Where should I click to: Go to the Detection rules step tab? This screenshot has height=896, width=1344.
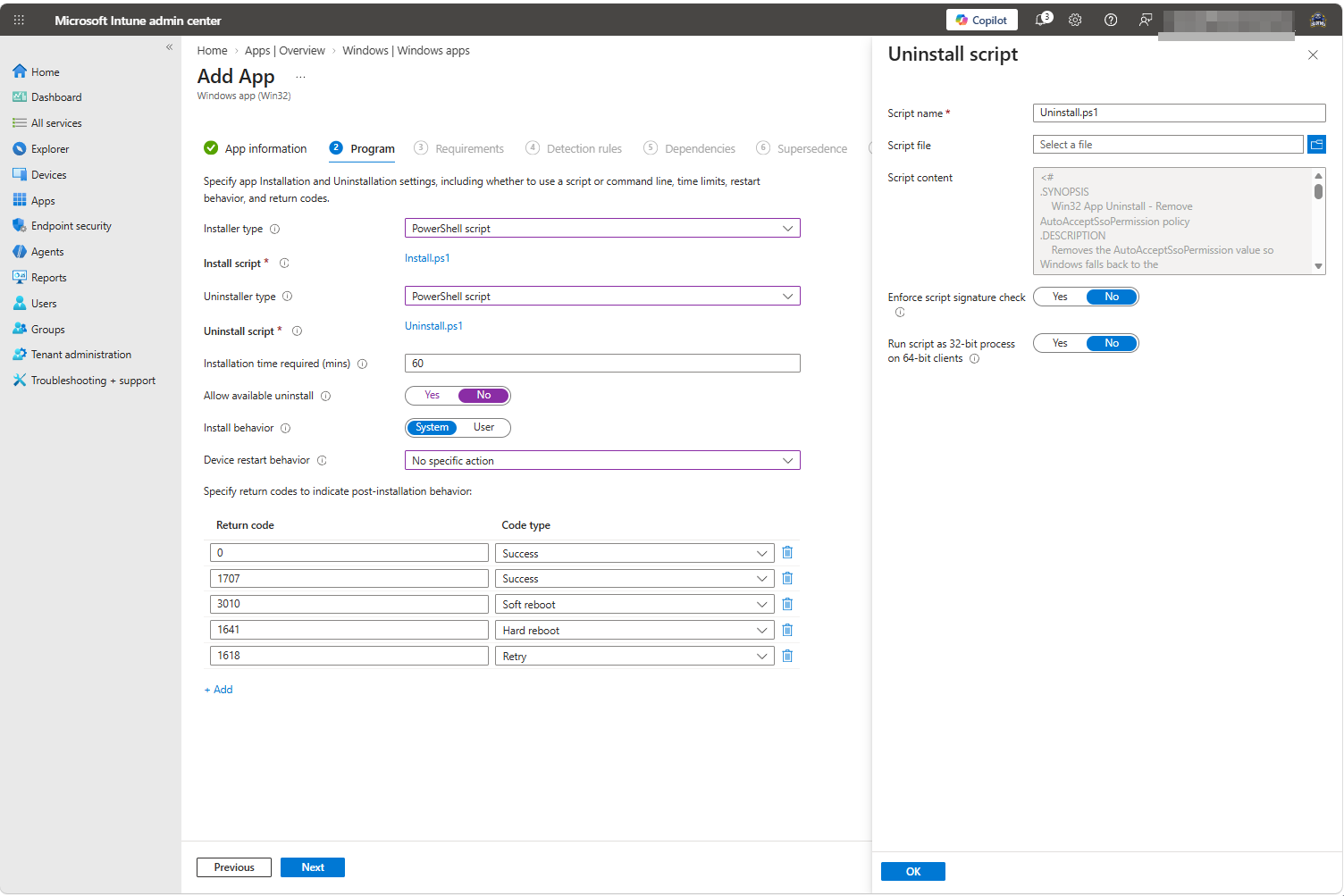[574, 149]
